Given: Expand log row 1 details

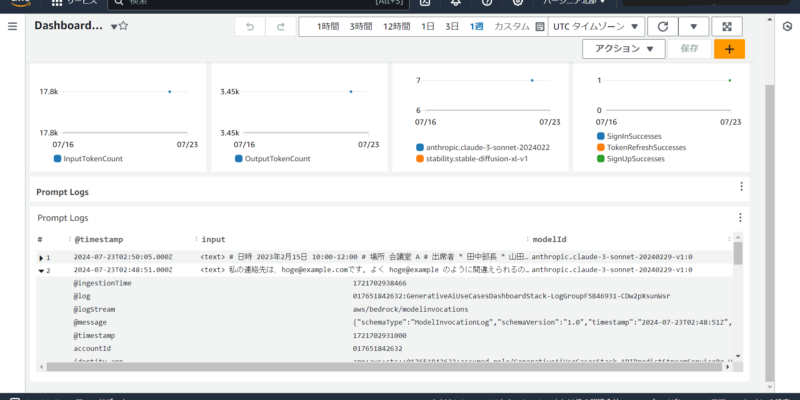Looking at the screenshot, I should click(40, 257).
